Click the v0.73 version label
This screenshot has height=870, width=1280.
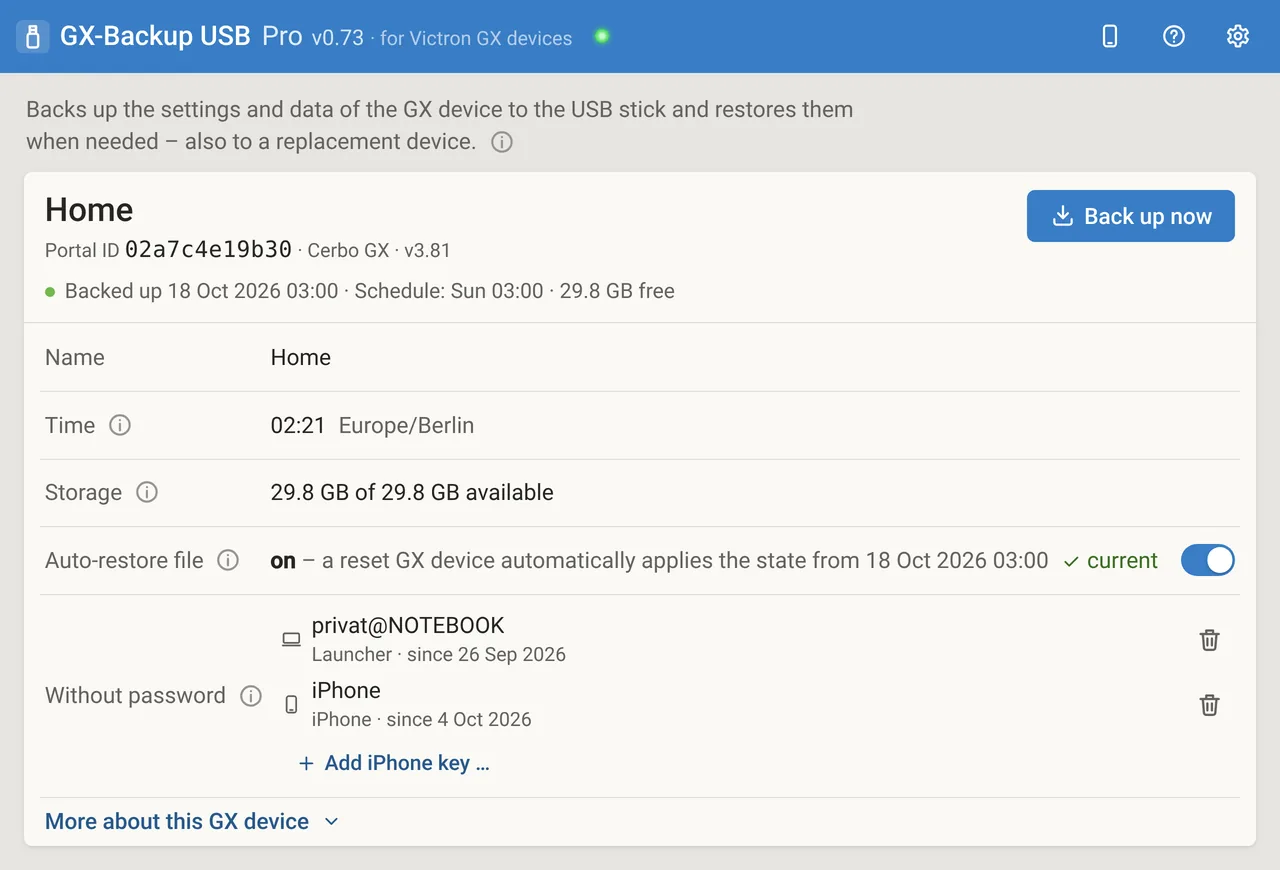click(x=337, y=38)
